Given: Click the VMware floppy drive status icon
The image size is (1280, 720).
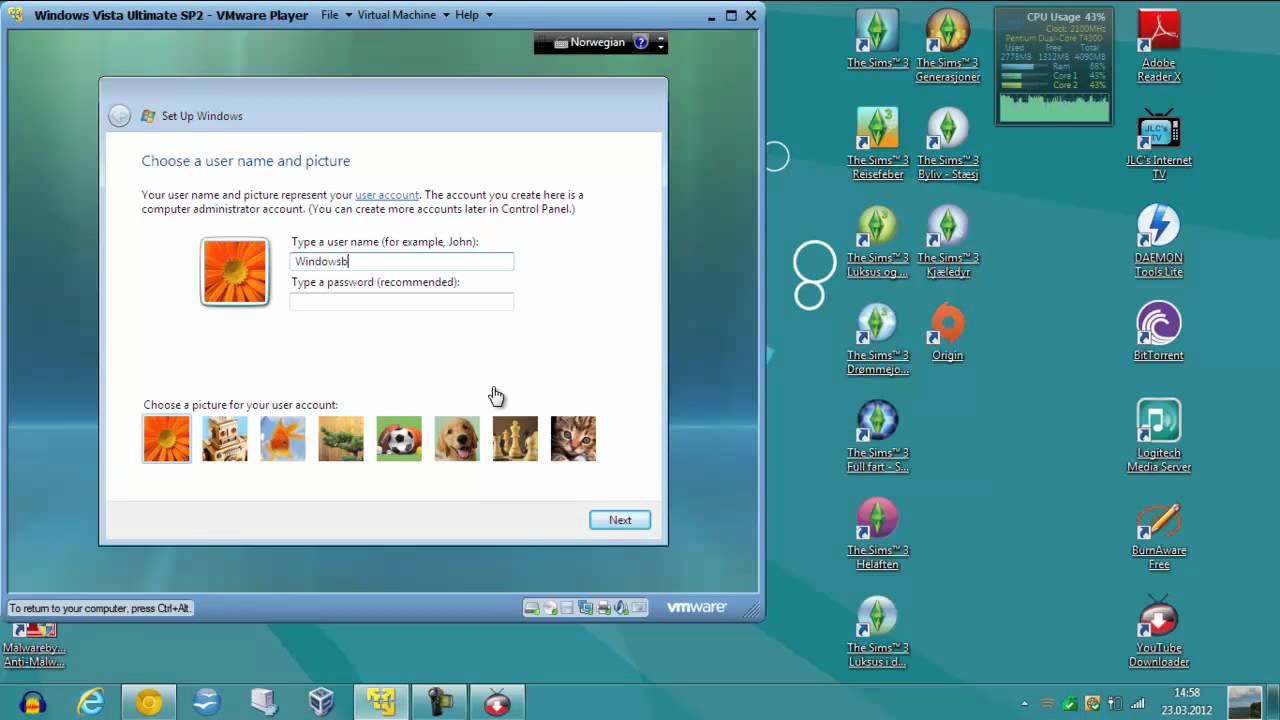Looking at the screenshot, I should (567, 608).
